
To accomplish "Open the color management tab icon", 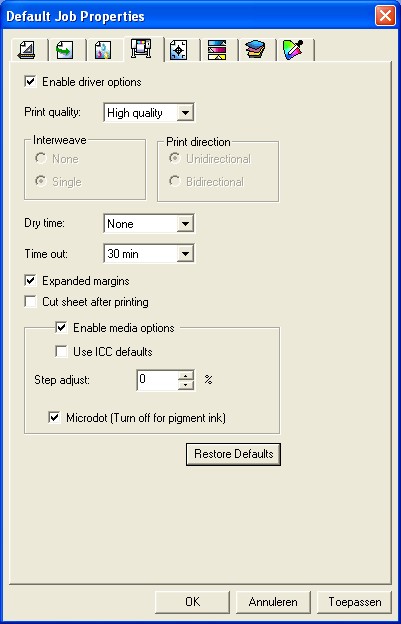I will pyautogui.click(x=103, y=51).
